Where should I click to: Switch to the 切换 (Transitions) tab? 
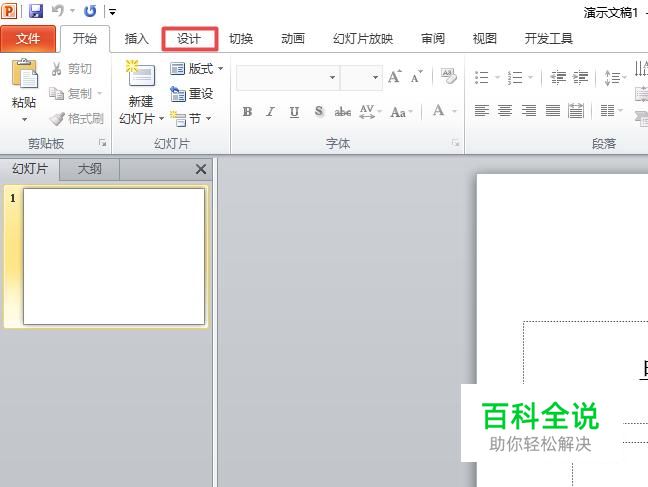tap(241, 39)
